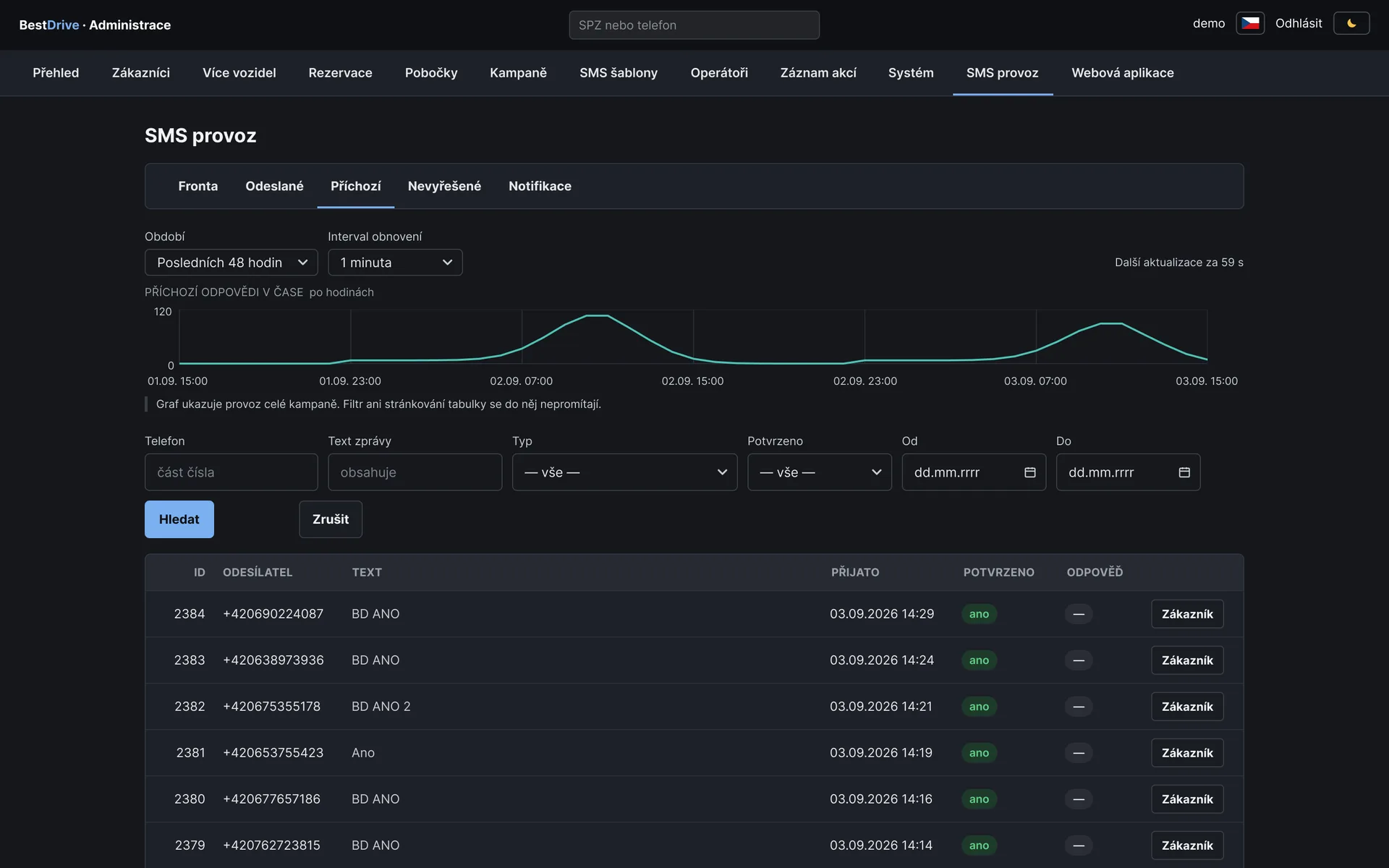The image size is (1389, 868).
Task: Open Zákazník for message 2384
Action: [x=1186, y=614]
